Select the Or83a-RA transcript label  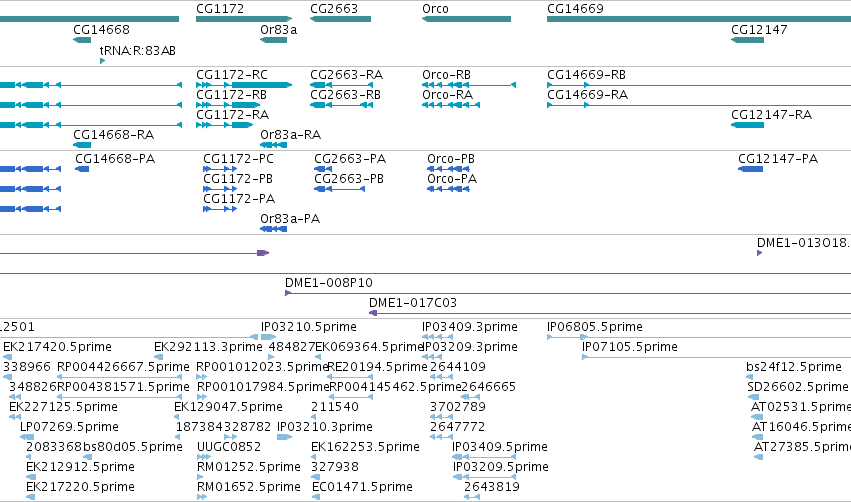pyautogui.click(x=290, y=135)
